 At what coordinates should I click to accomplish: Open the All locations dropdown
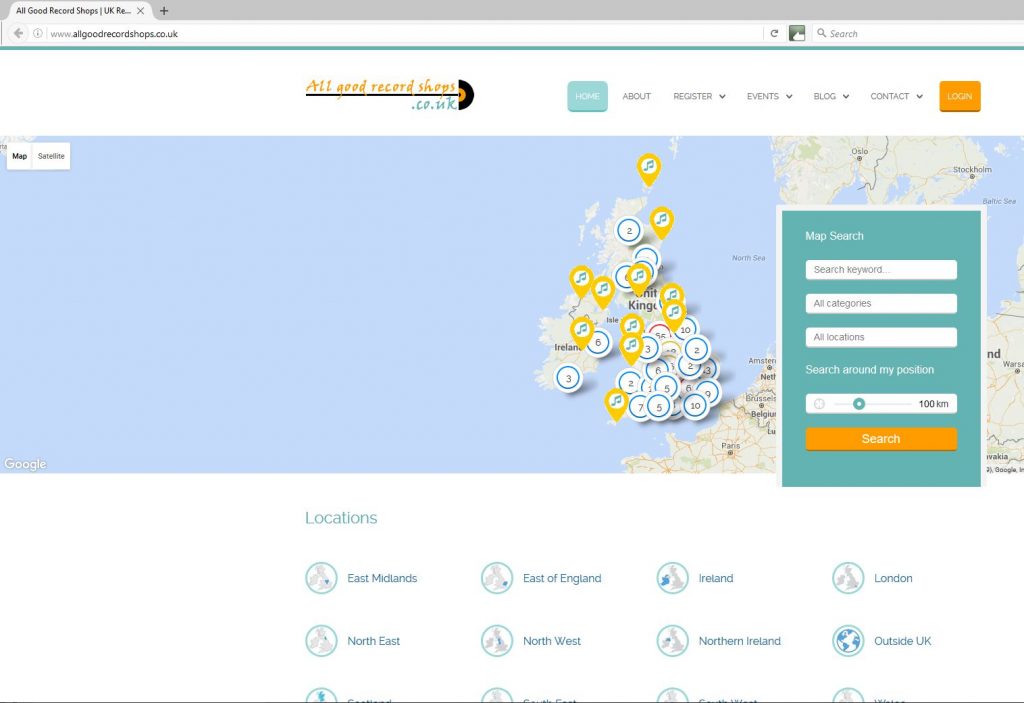pos(881,337)
